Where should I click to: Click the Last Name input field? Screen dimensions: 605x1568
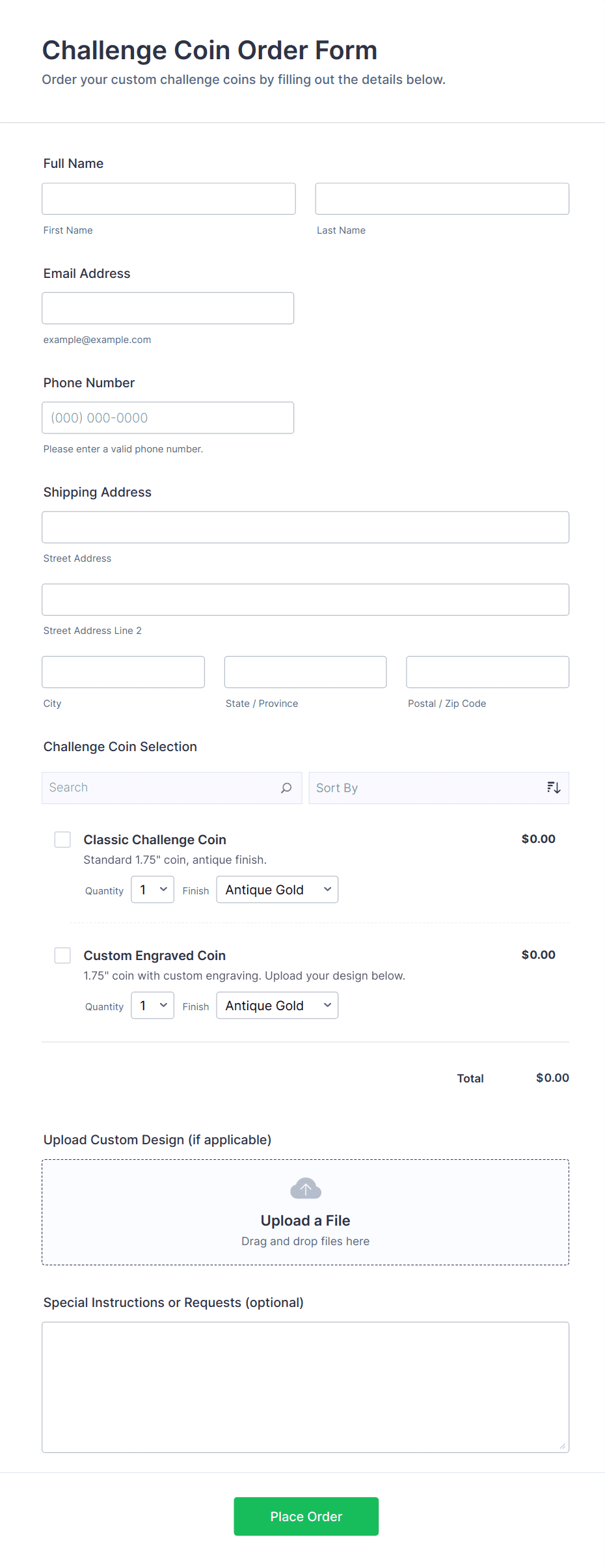(x=442, y=199)
